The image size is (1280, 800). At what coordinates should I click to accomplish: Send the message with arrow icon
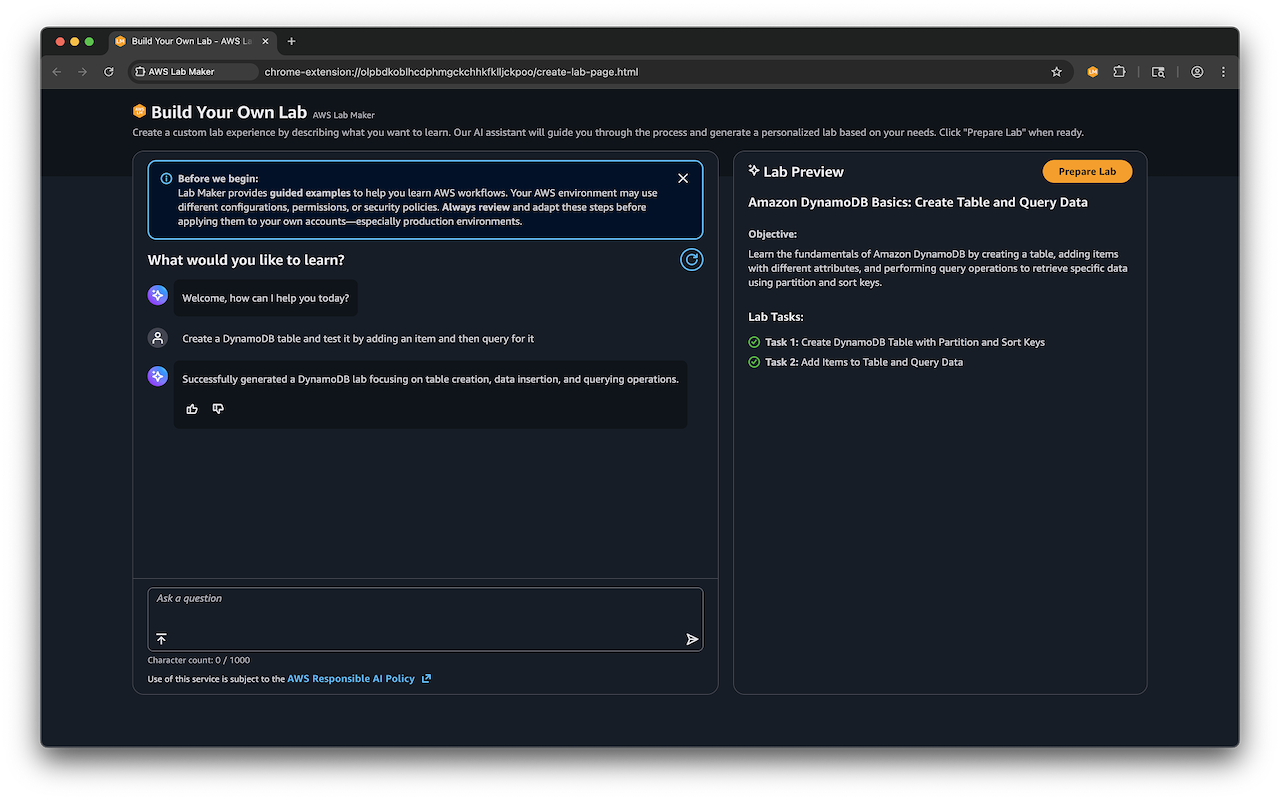692,639
